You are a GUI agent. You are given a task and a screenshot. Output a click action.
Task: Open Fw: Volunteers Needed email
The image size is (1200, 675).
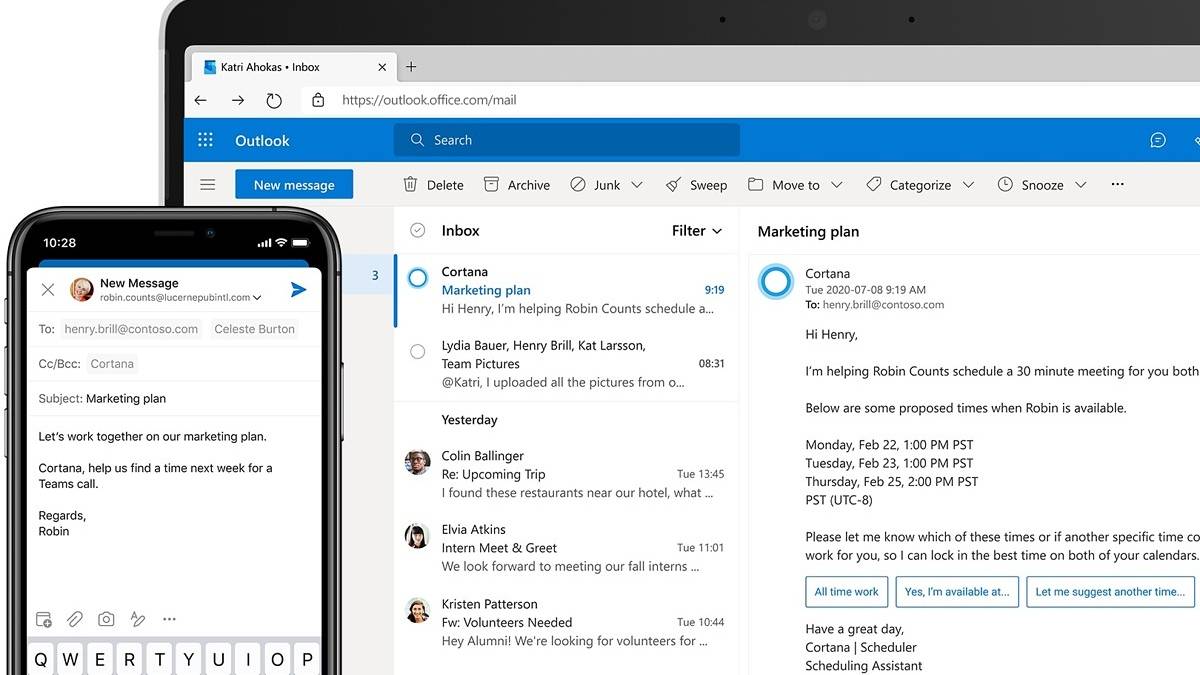(566, 622)
